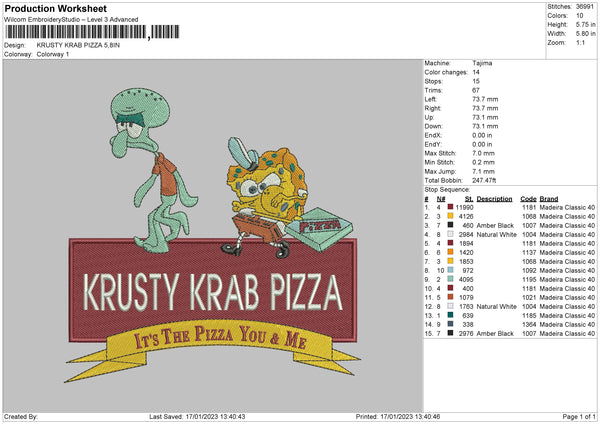Select the Width value "5.80 in"

point(585,34)
